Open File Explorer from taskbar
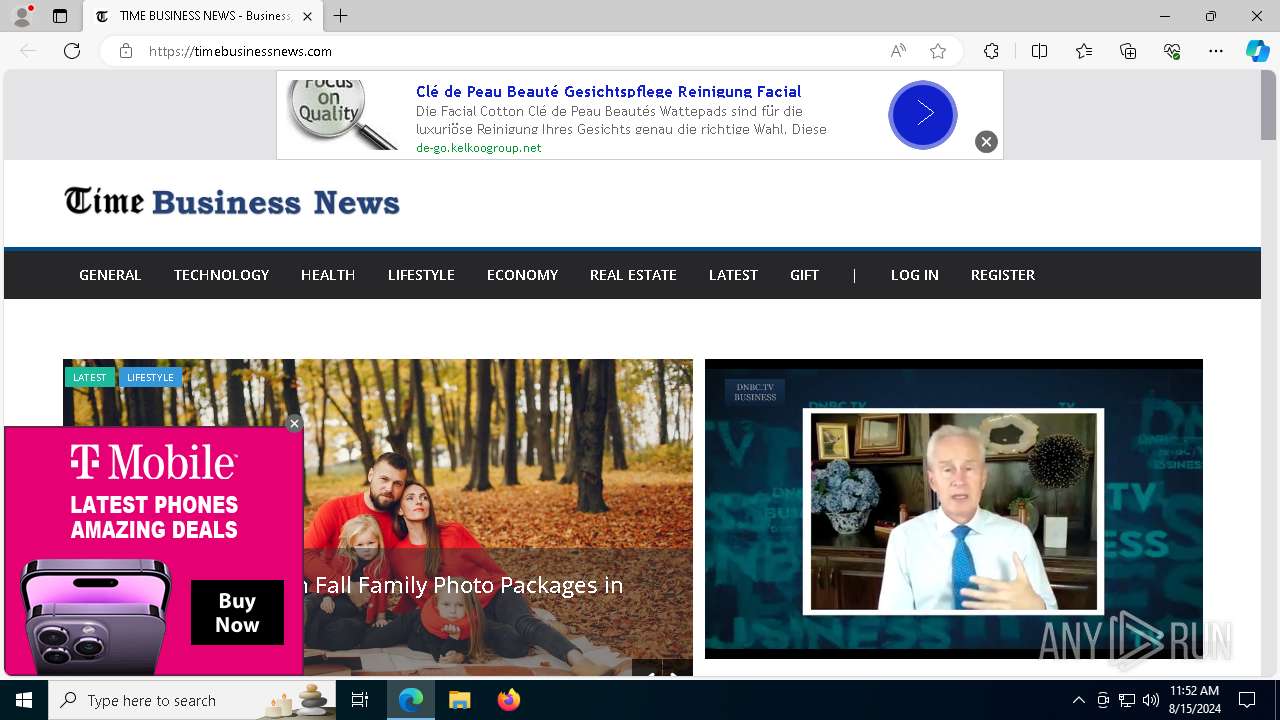Screen dimensions: 1280x720 [x=459, y=700]
